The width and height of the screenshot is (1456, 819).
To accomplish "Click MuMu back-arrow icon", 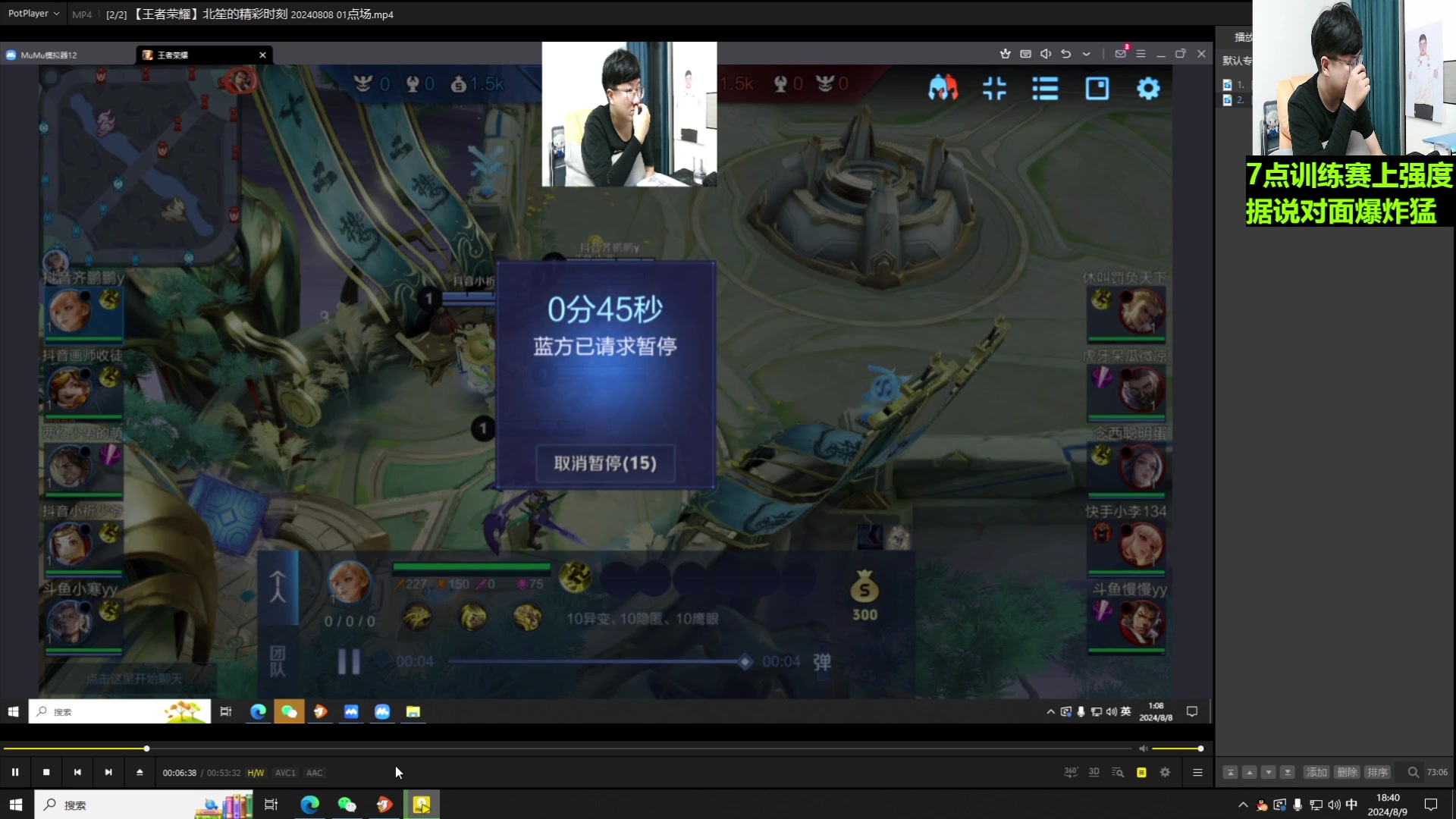I will (x=1065, y=54).
